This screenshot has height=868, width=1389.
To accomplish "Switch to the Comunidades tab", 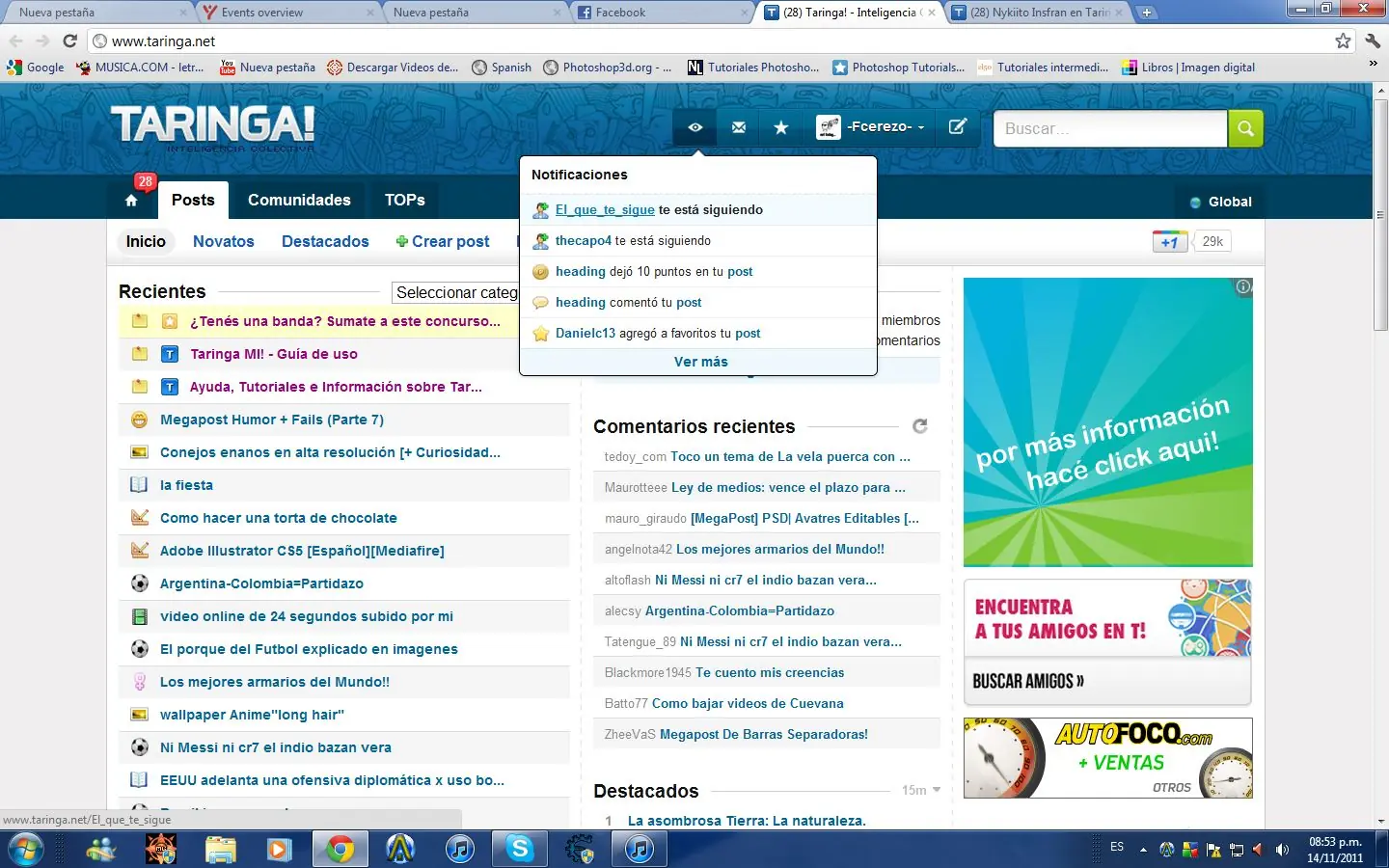I will (299, 200).
